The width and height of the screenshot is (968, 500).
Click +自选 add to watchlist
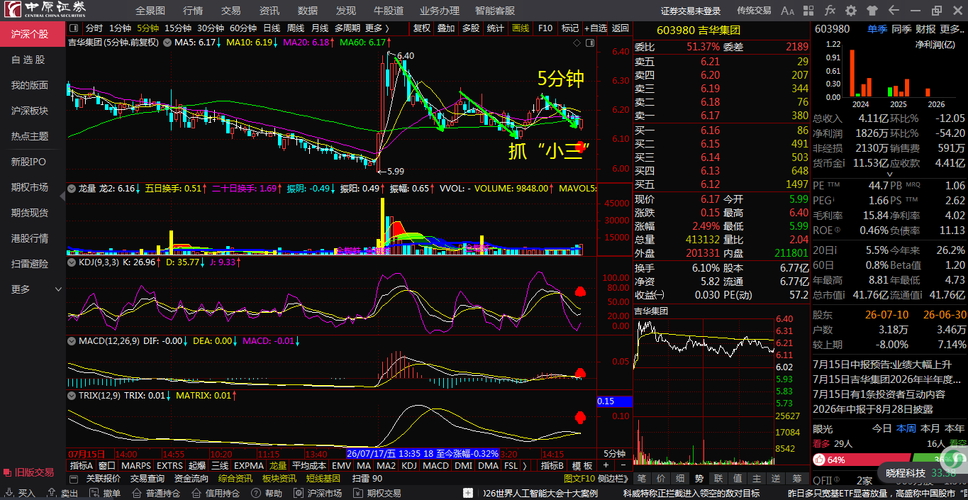pyautogui.click(x=595, y=28)
